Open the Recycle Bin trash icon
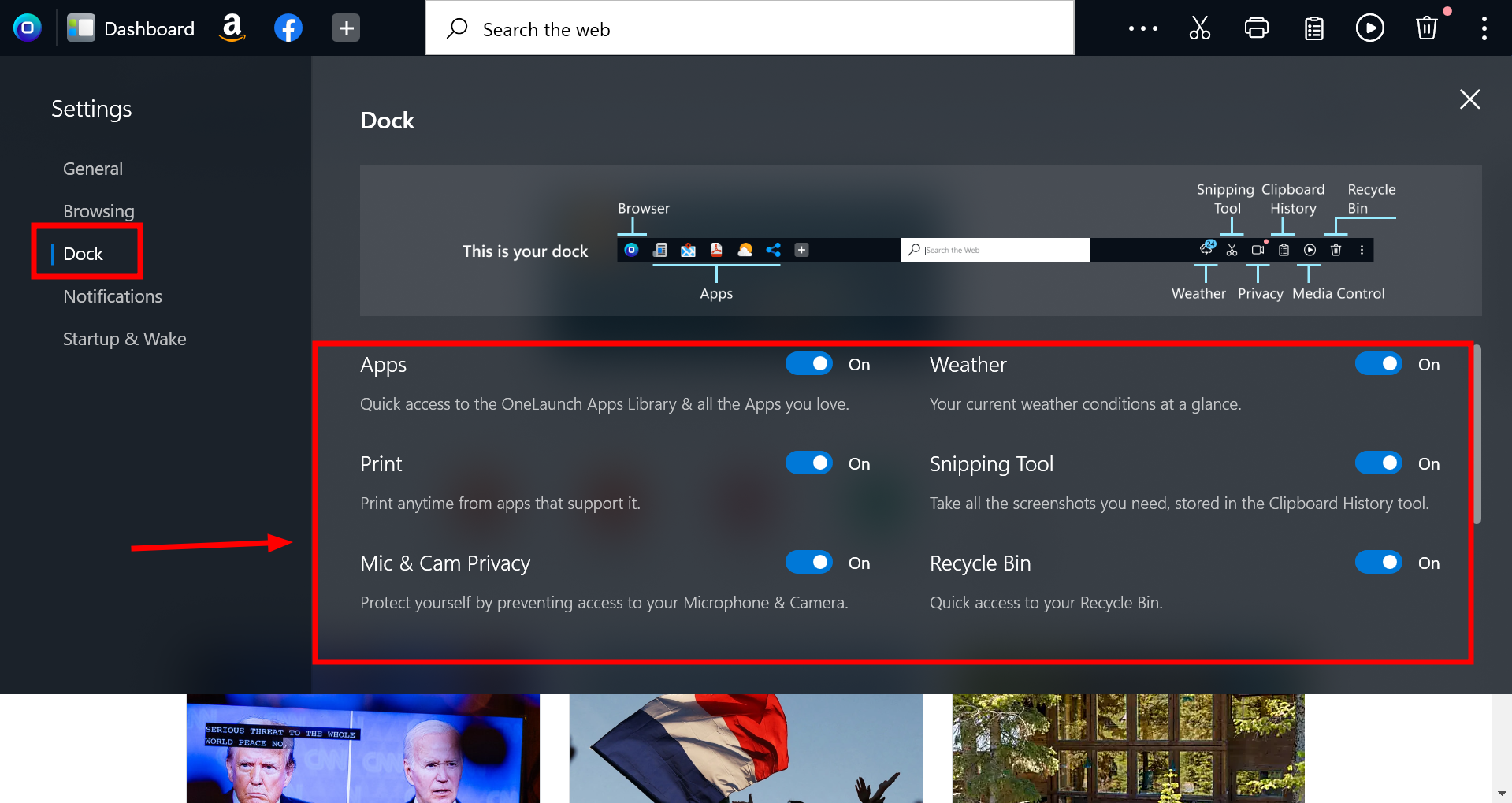The width and height of the screenshot is (1512, 803). (x=1426, y=28)
